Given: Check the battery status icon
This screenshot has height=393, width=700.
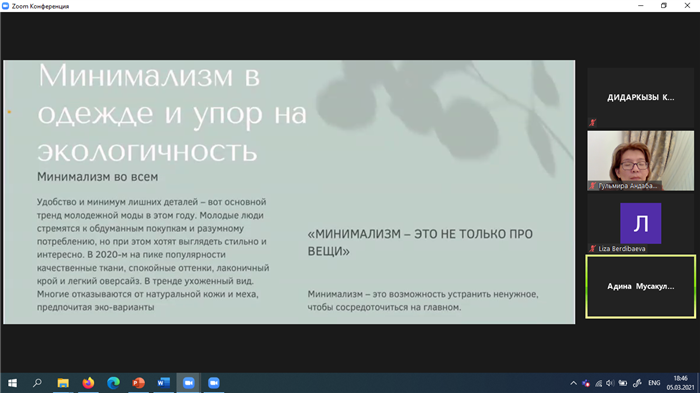Looking at the screenshot, I should coord(623,383).
